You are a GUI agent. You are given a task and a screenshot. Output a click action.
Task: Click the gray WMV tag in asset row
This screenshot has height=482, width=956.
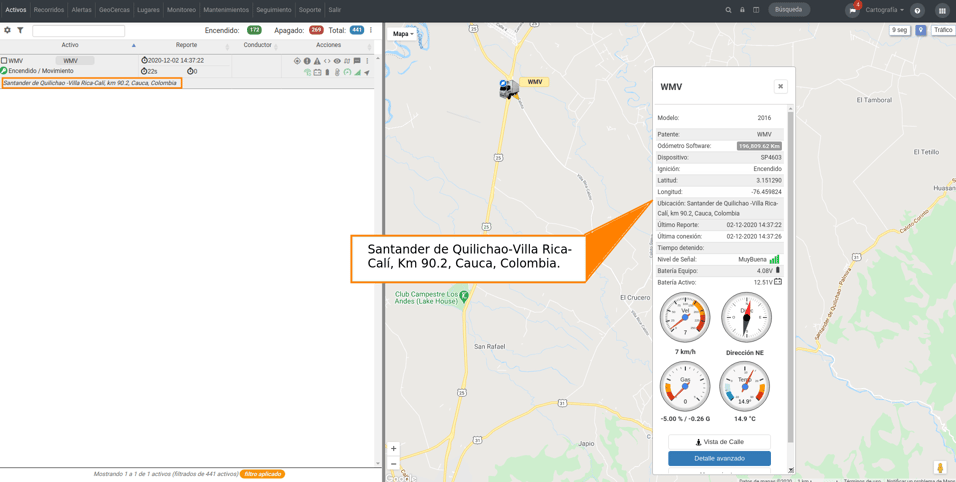click(74, 61)
